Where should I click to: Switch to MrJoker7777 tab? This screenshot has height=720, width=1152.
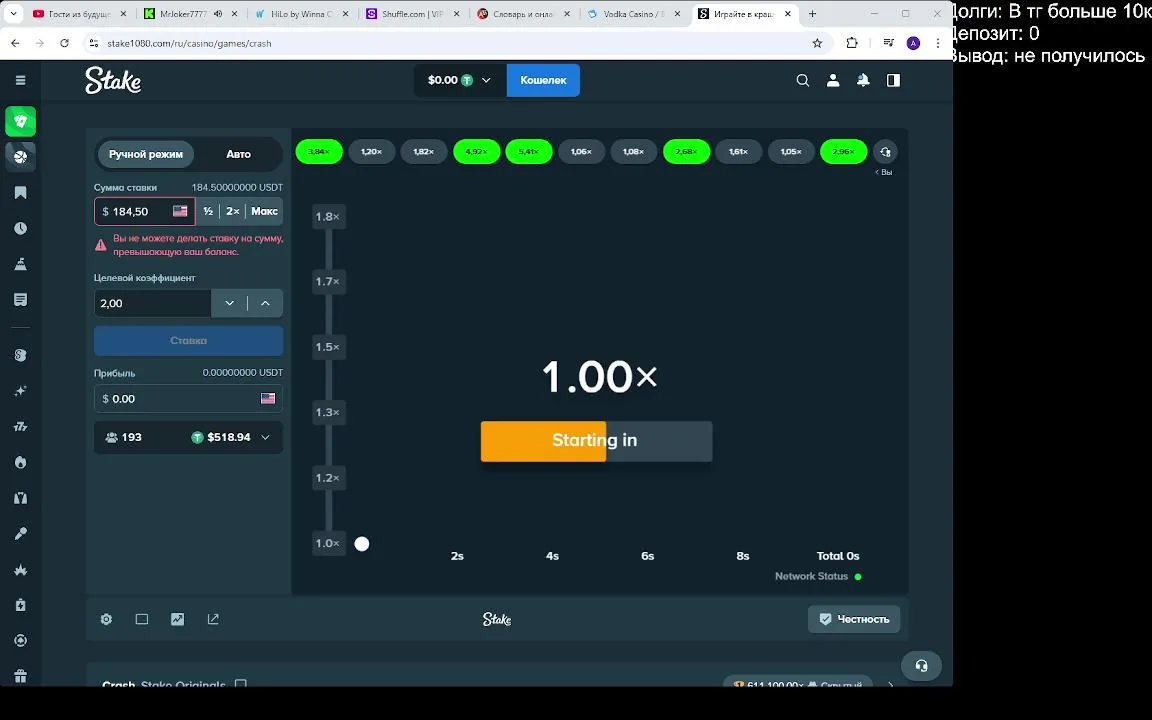(x=190, y=14)
